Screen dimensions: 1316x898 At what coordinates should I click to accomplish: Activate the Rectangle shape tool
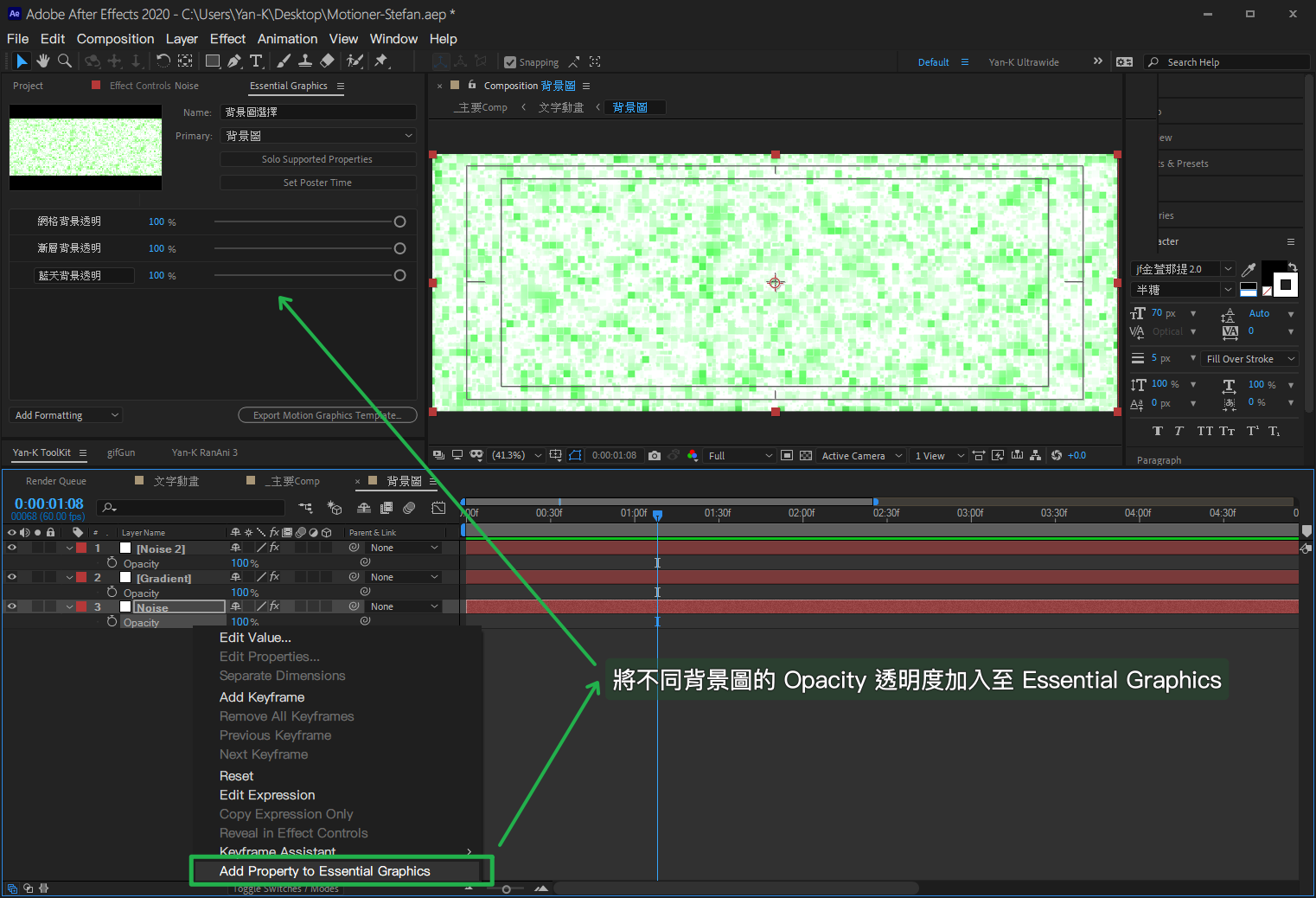(212, 61)
